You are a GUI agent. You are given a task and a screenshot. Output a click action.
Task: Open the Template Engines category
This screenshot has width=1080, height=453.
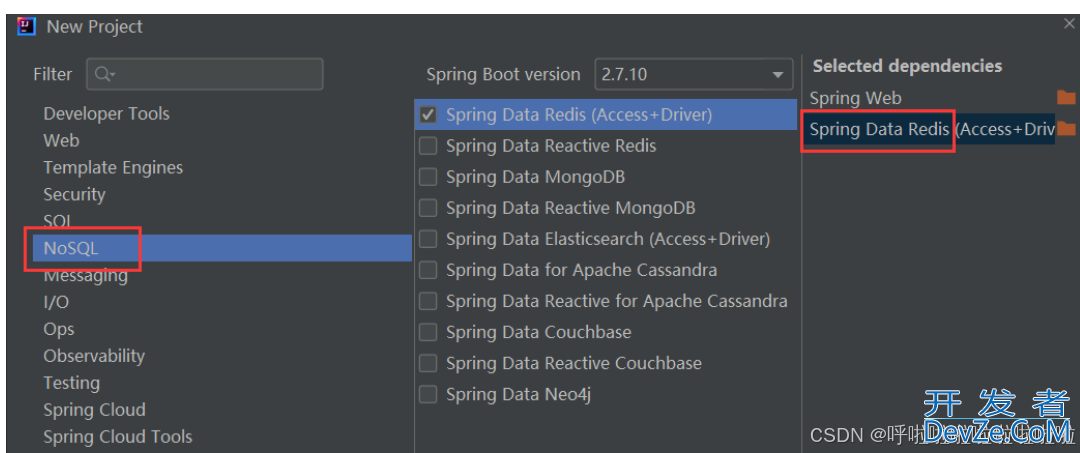pos(114,167)
